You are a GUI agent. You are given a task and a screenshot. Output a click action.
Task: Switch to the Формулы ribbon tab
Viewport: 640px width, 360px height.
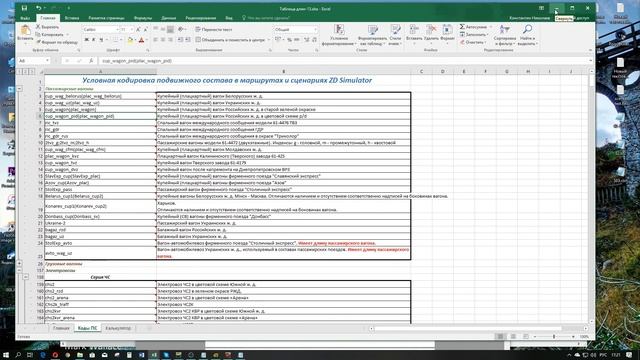142,18
